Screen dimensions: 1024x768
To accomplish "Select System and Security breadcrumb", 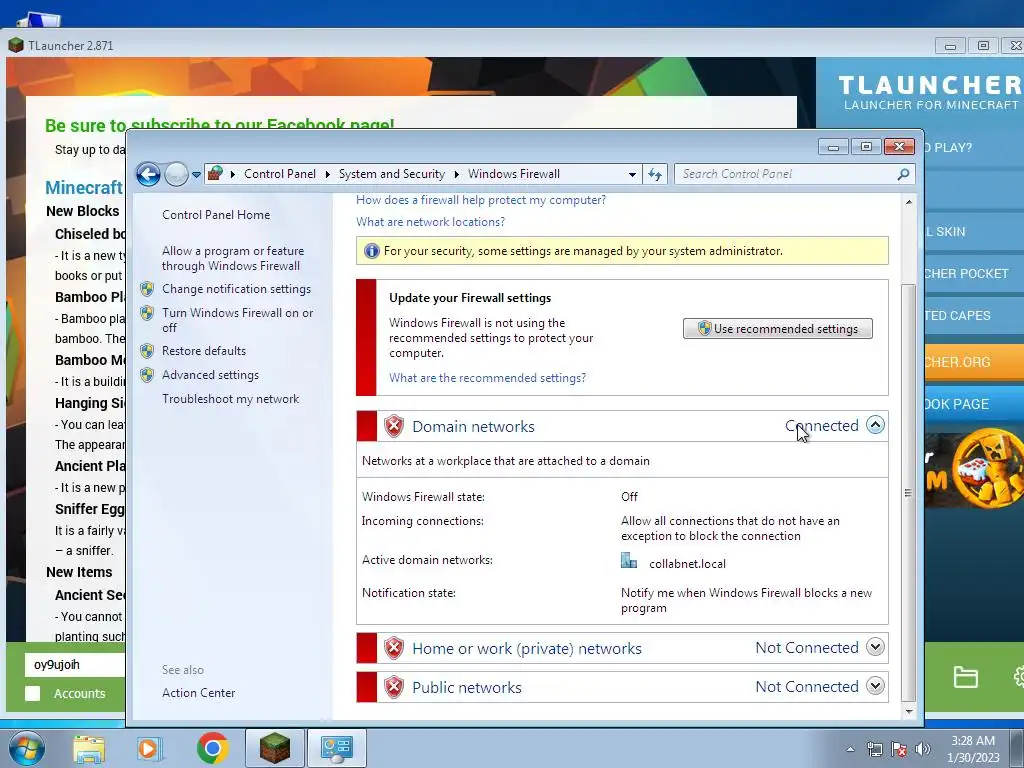I will click(x=391, y=174).
